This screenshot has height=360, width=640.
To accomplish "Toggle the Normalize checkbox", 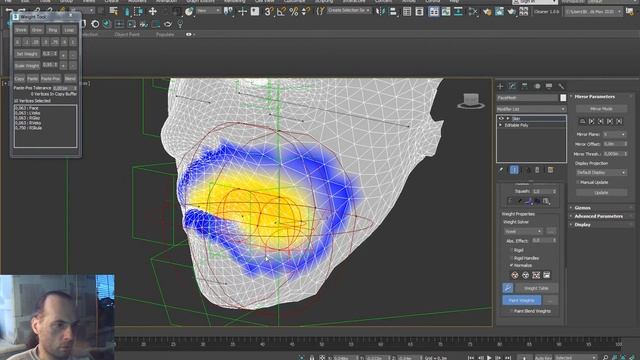I will click(x=511, y=265).
